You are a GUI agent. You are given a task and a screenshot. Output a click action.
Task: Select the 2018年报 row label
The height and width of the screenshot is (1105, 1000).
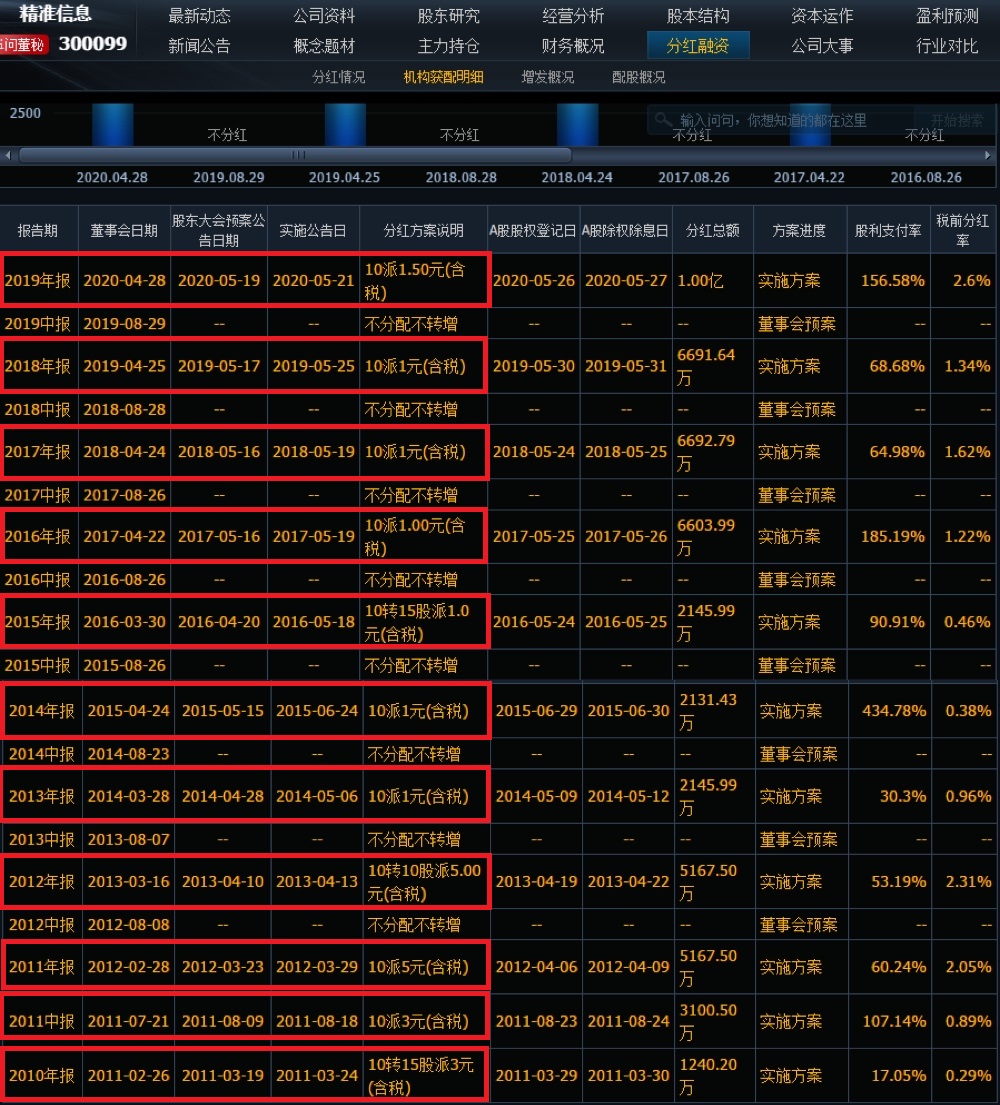click(x=37, y=366)
